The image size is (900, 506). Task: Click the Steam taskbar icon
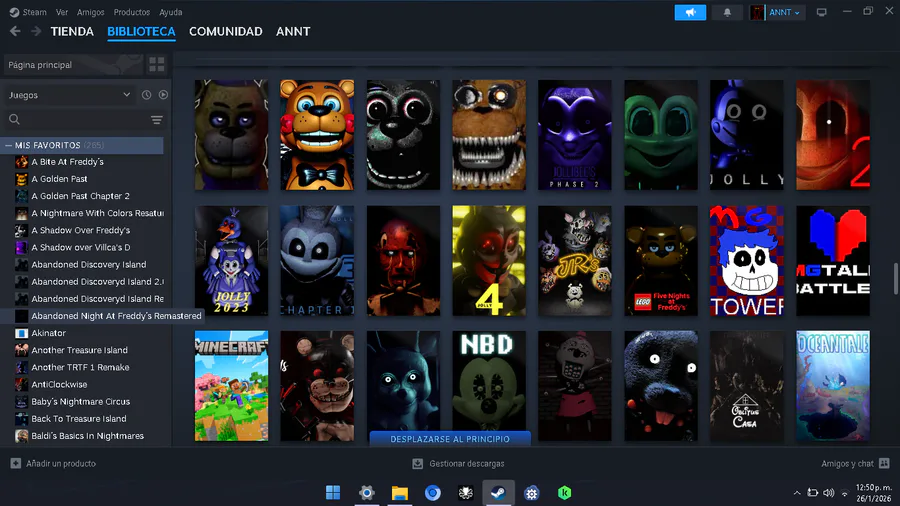(x=498, y=493)
